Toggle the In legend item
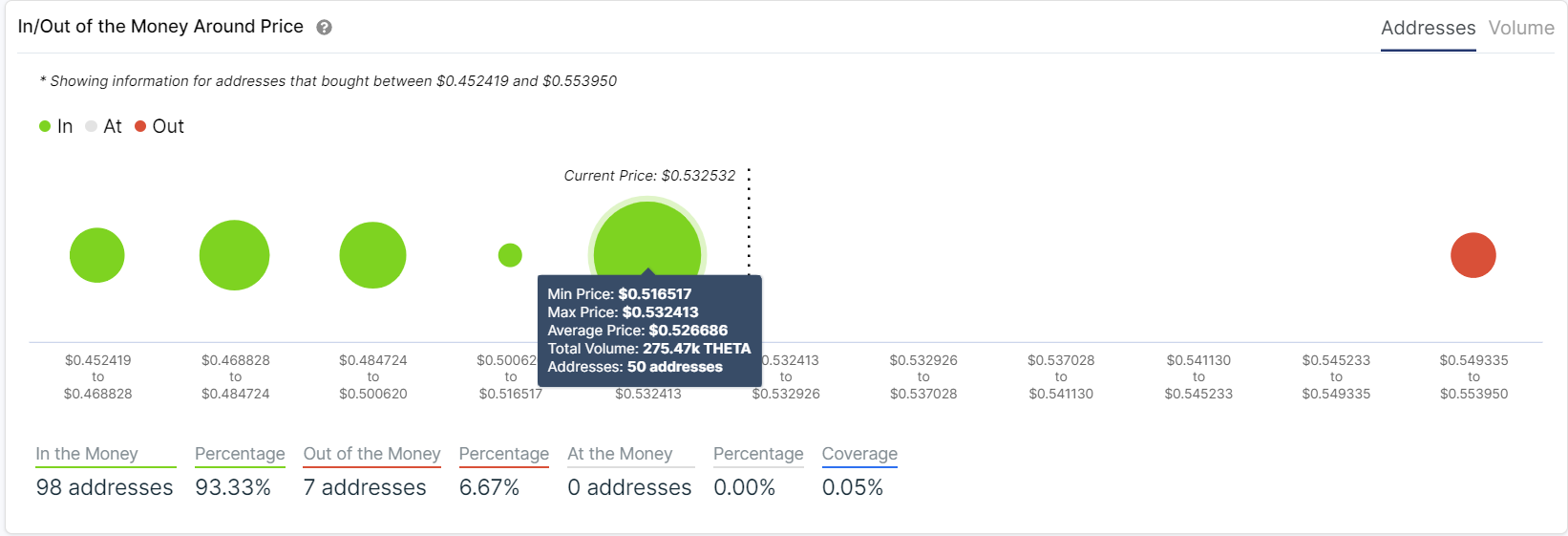 tap(55, 126)
